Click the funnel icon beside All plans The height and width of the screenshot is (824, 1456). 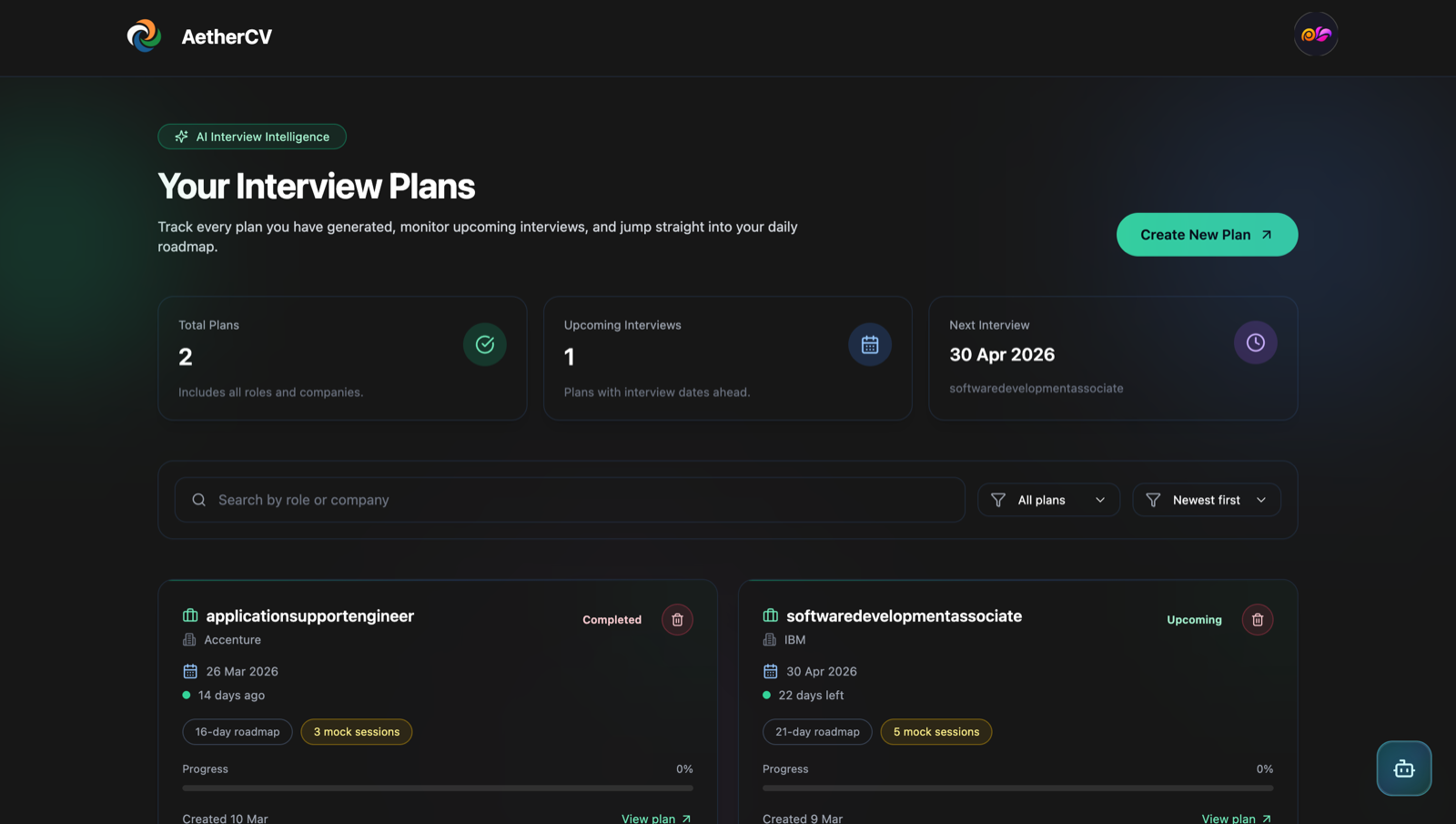998,500
